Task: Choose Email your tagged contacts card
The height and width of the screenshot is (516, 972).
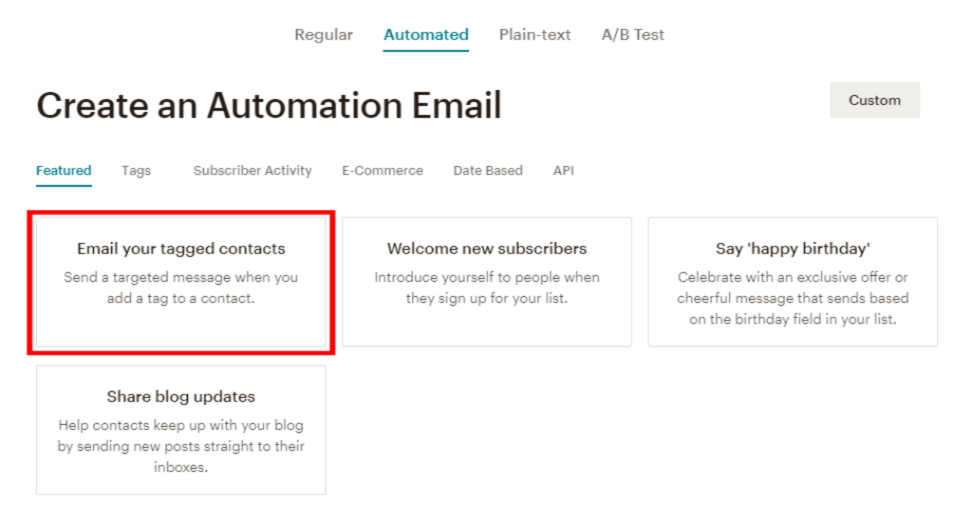Action: point(181,282)
